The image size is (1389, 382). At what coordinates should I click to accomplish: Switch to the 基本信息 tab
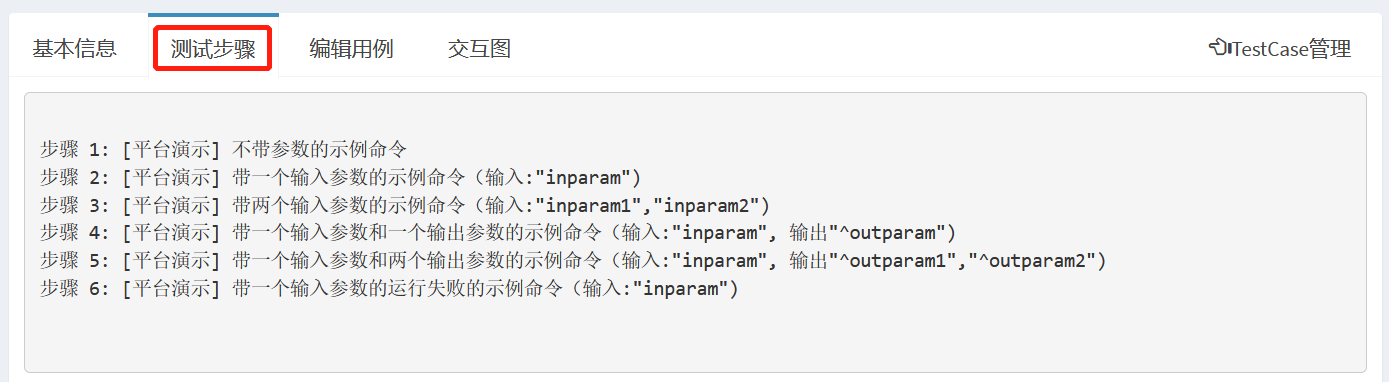75,48
